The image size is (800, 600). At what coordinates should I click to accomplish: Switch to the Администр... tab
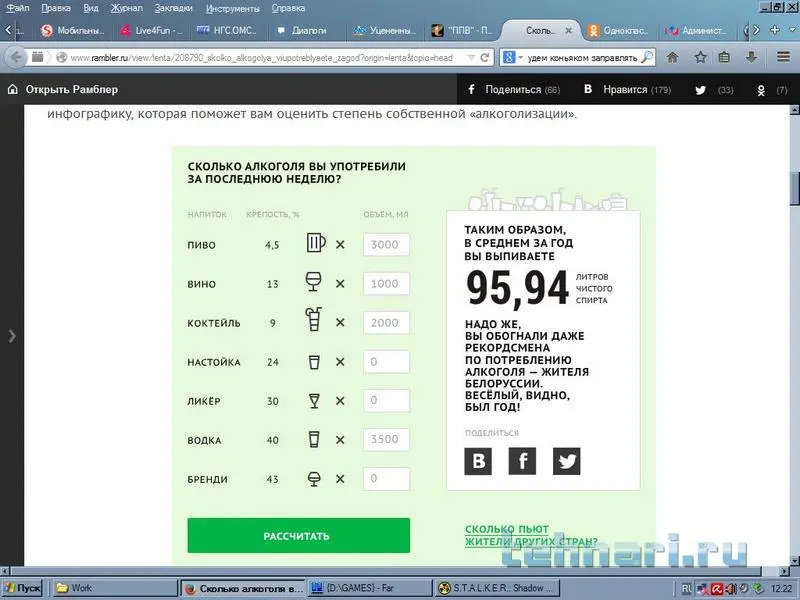point(696,31)
